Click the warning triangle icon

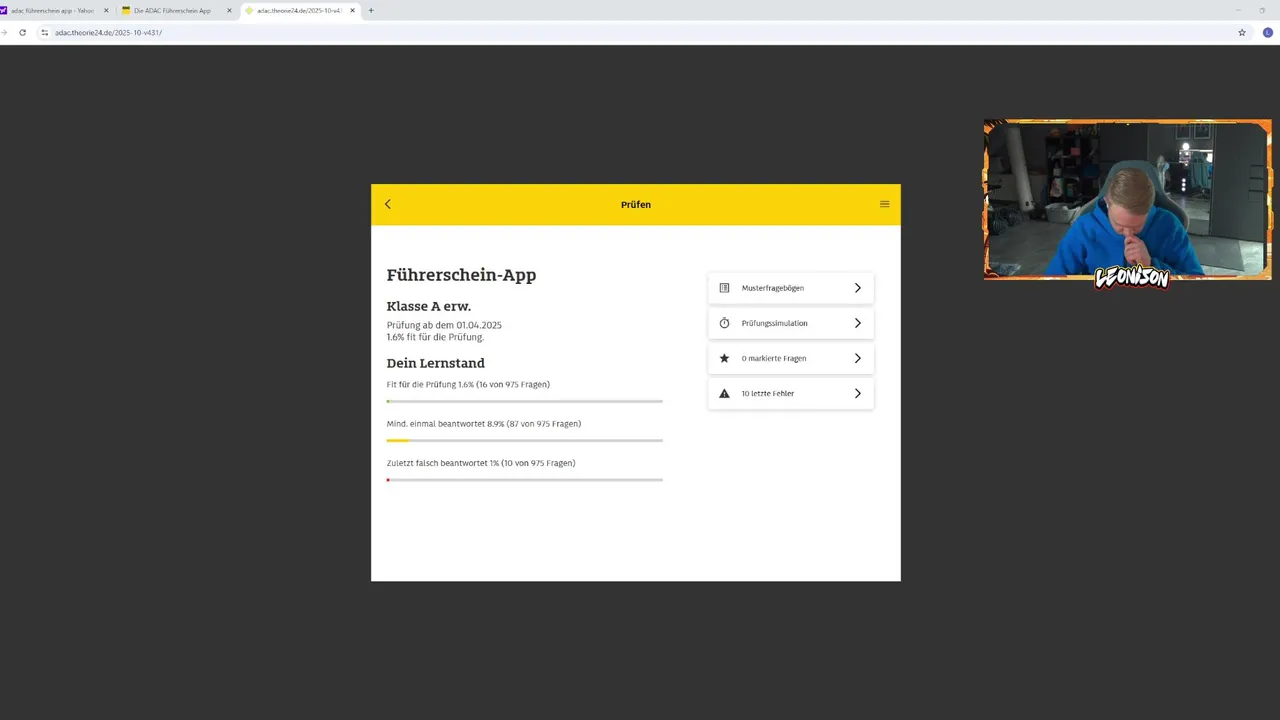(x=724, y=393)
